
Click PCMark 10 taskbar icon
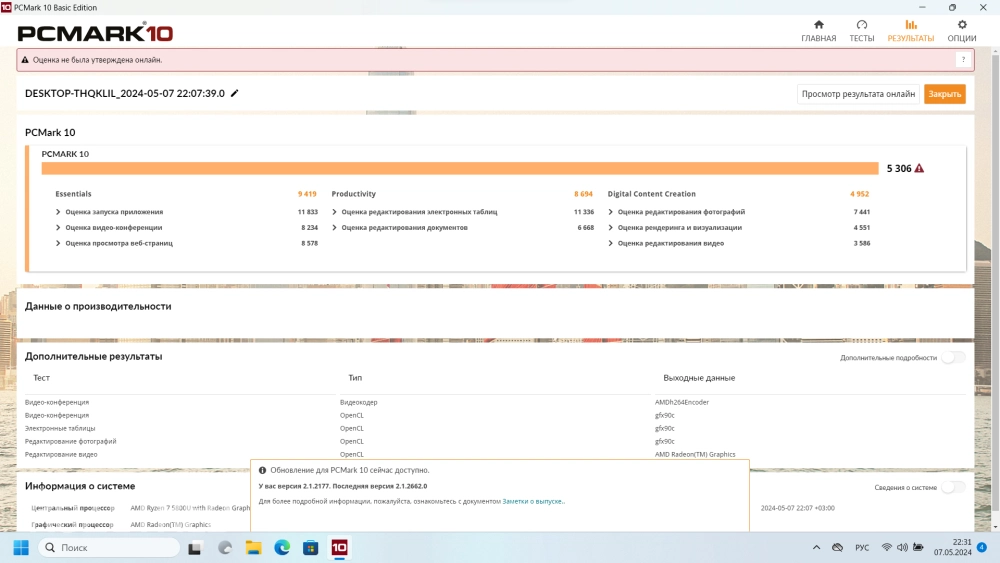click(x=339, y=548)
